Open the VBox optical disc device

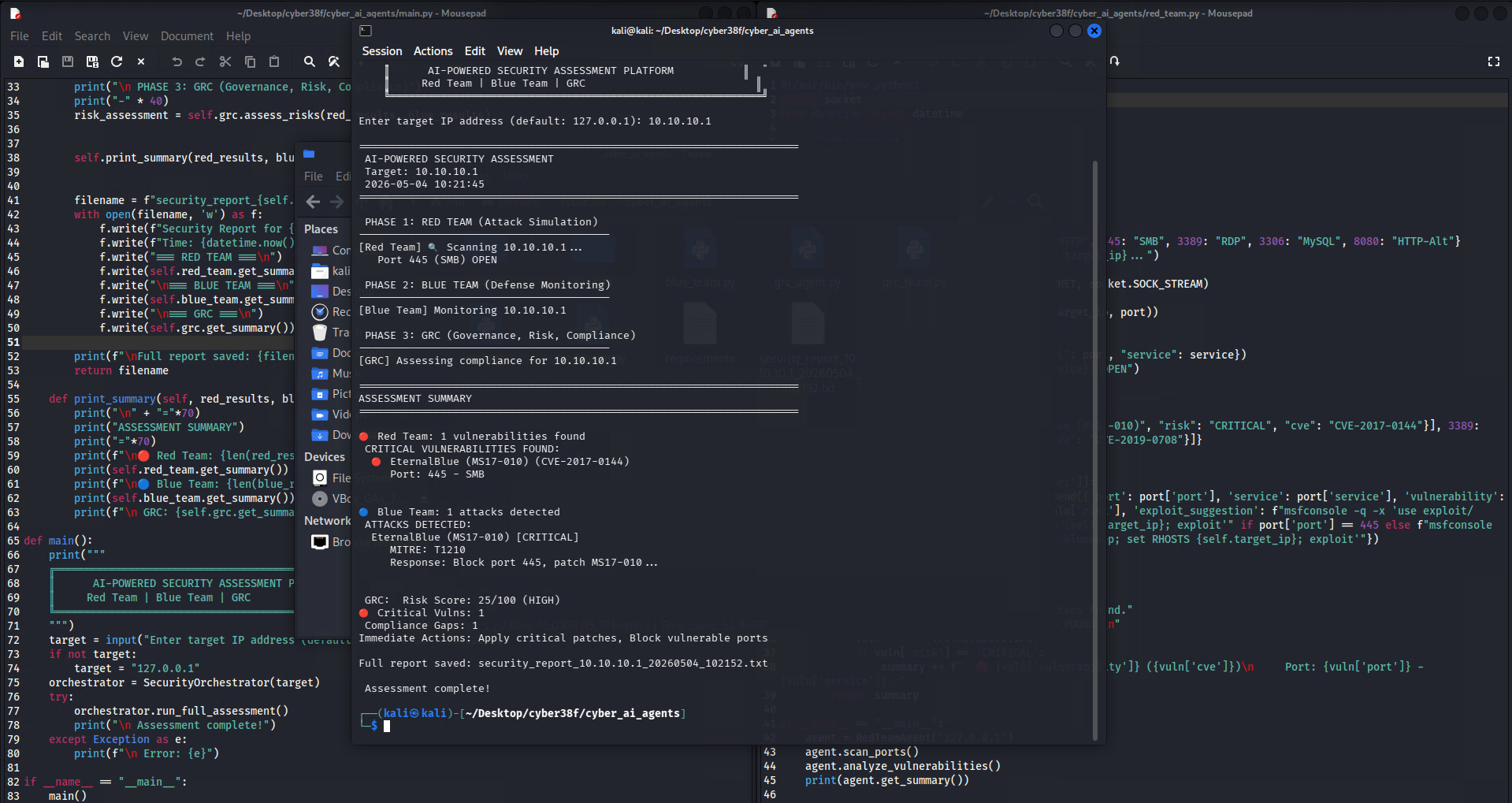331,498
